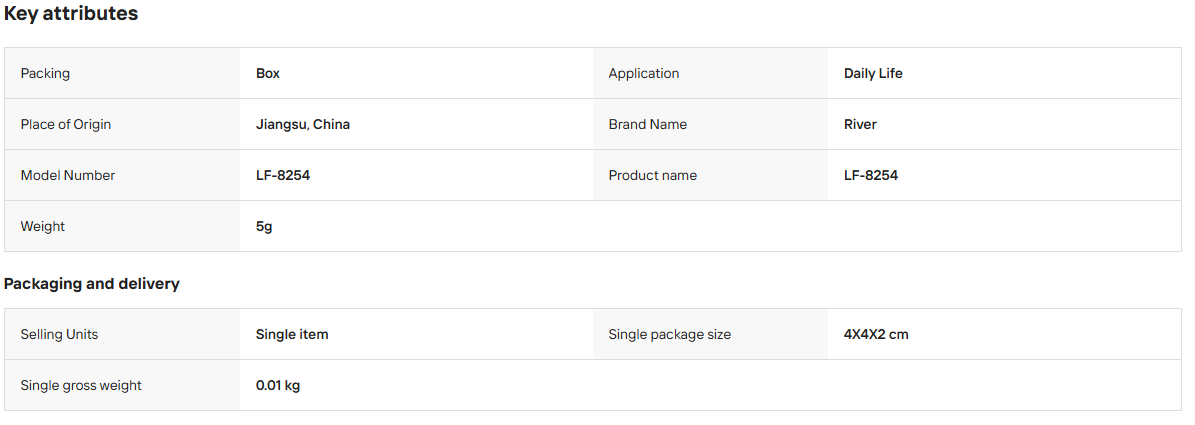Click the Single item value
This screenshot has height=425, width=1195.
pyautogui.click(x=292, y=334)
